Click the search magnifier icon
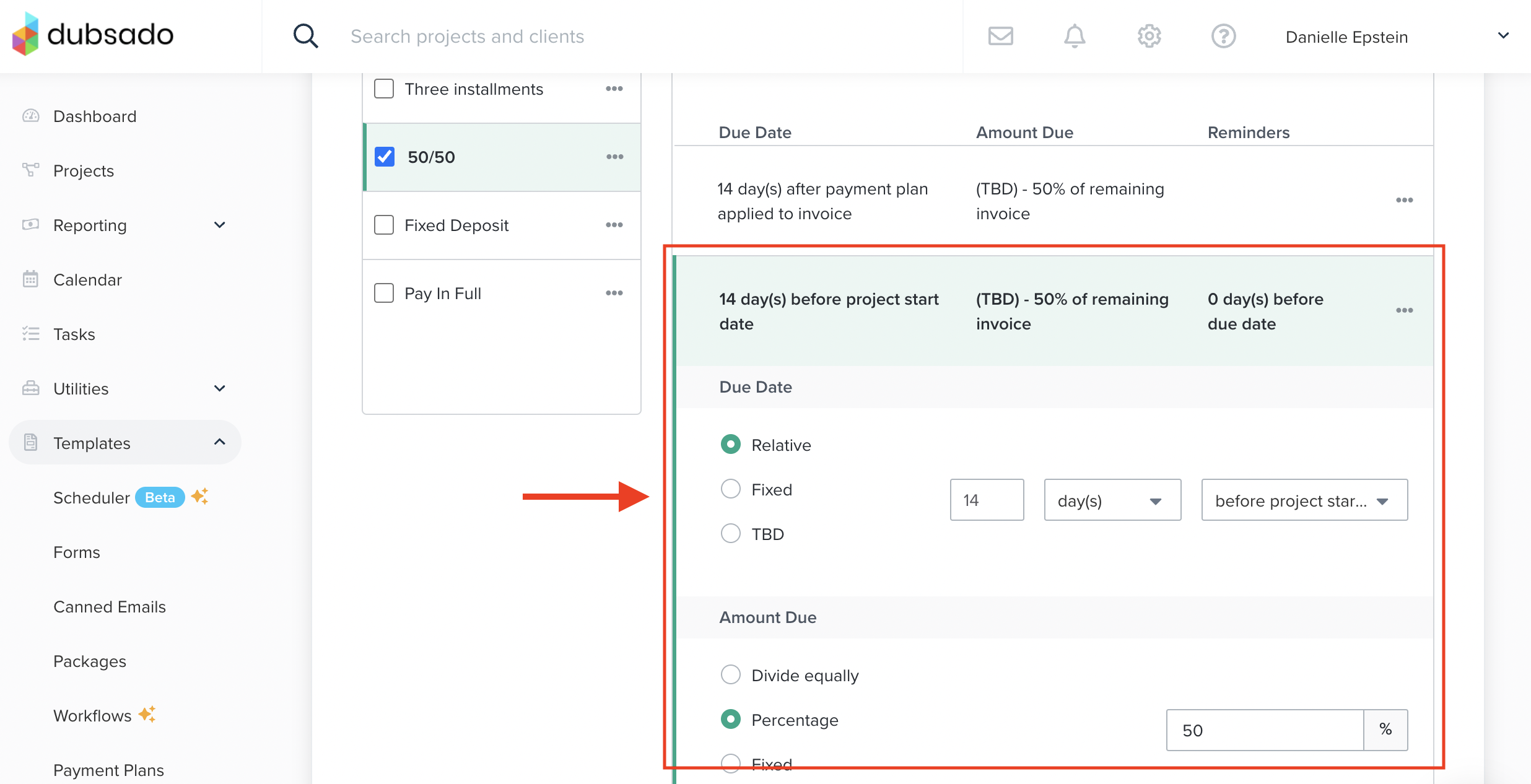 305,36
